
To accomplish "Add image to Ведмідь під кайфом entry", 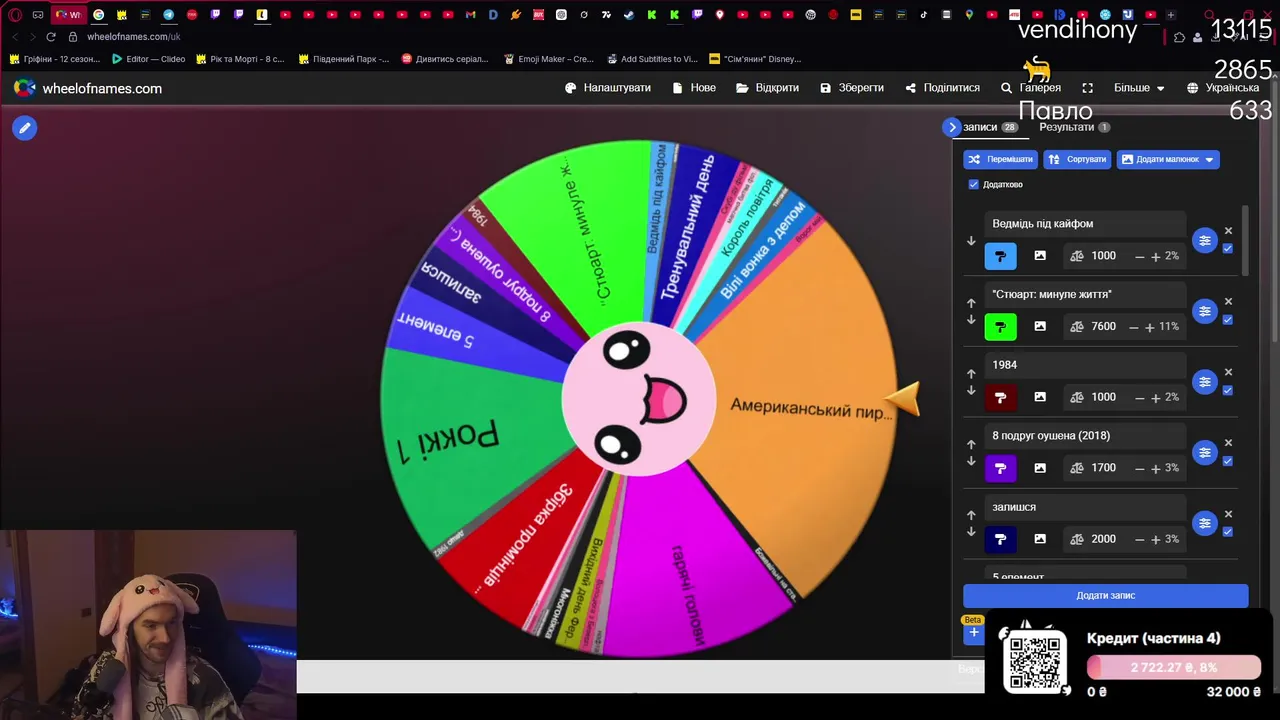I will pyautogui.click(x=1040, y=256).
